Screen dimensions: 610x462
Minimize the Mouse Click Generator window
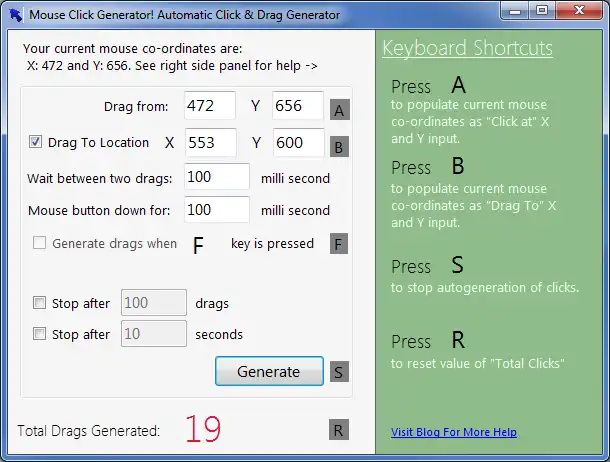coord(515,11)
